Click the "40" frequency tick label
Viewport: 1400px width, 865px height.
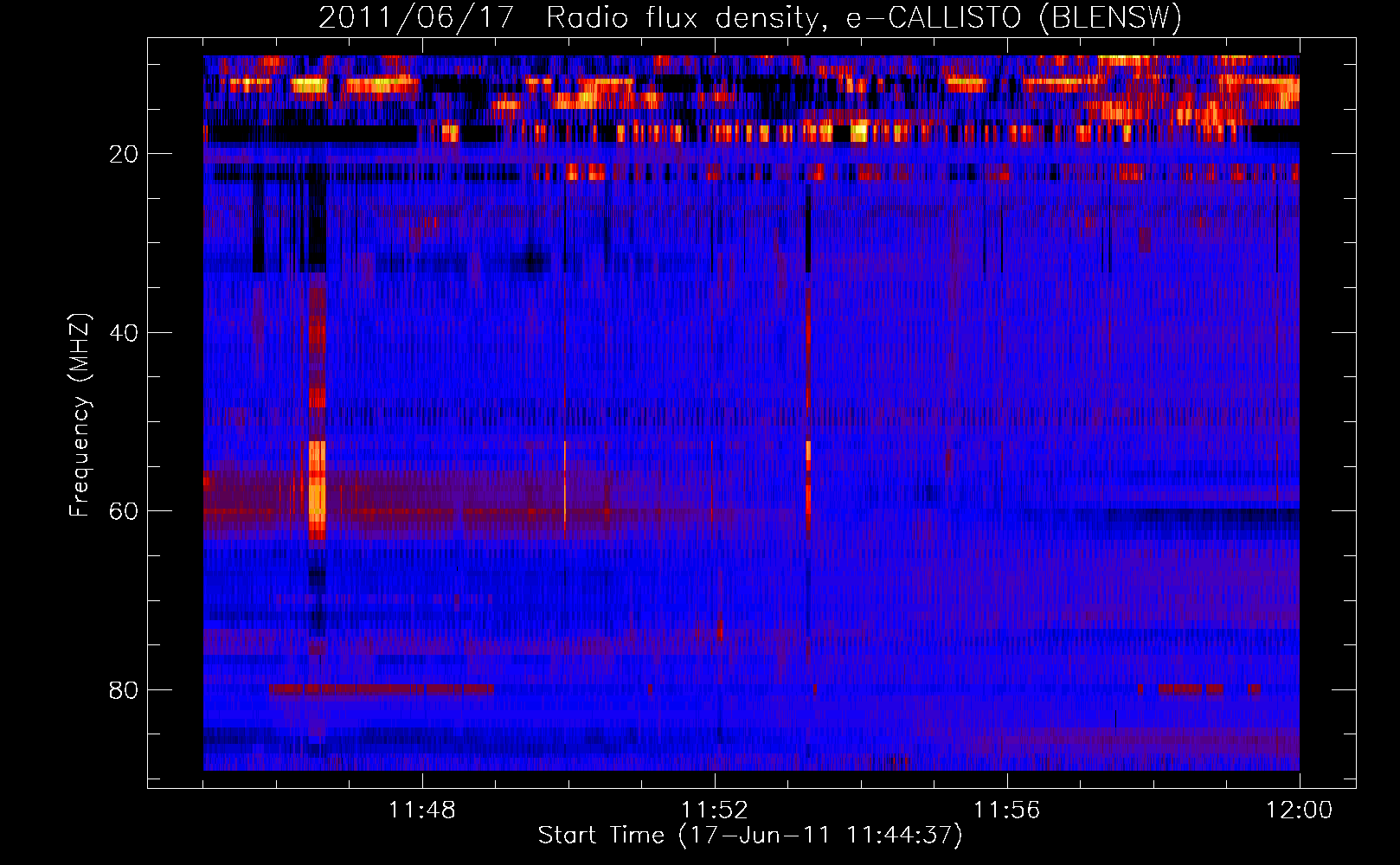[x=124, y=333]
